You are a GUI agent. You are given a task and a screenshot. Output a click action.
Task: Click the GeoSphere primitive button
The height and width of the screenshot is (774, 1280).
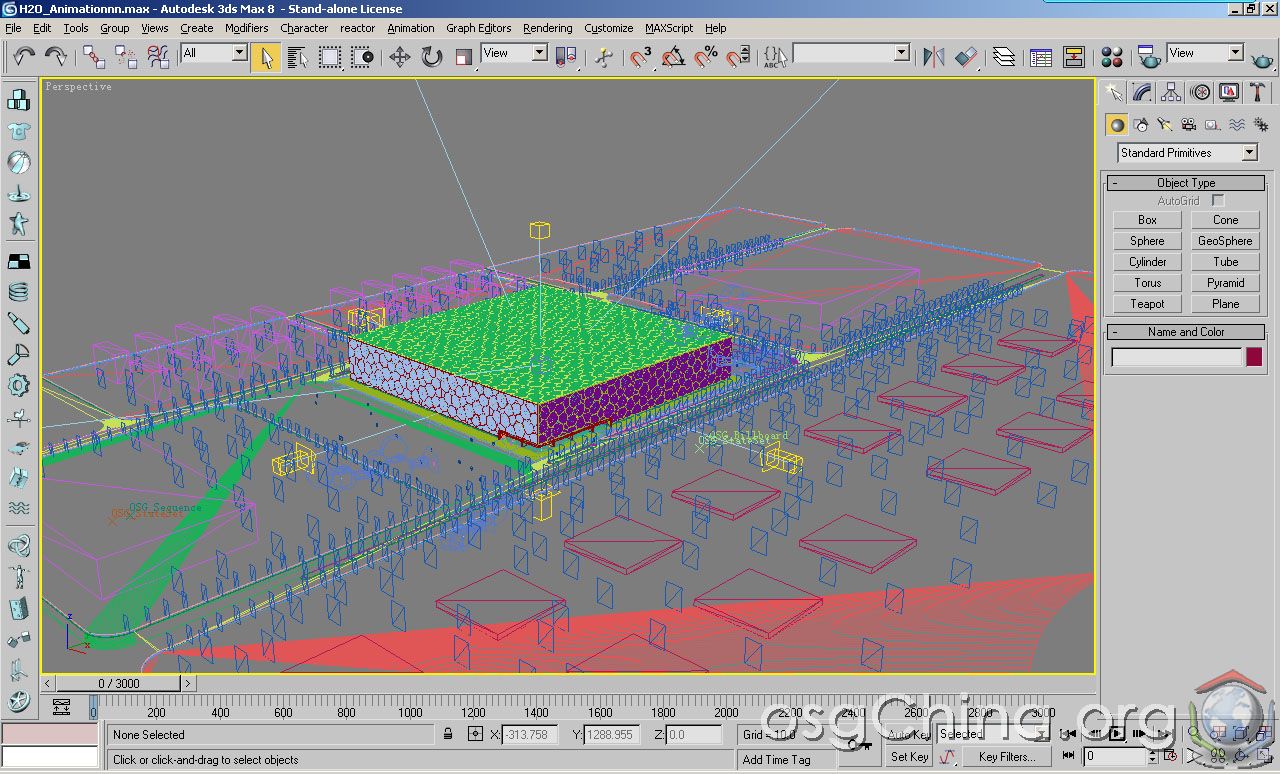[1225, 241]
